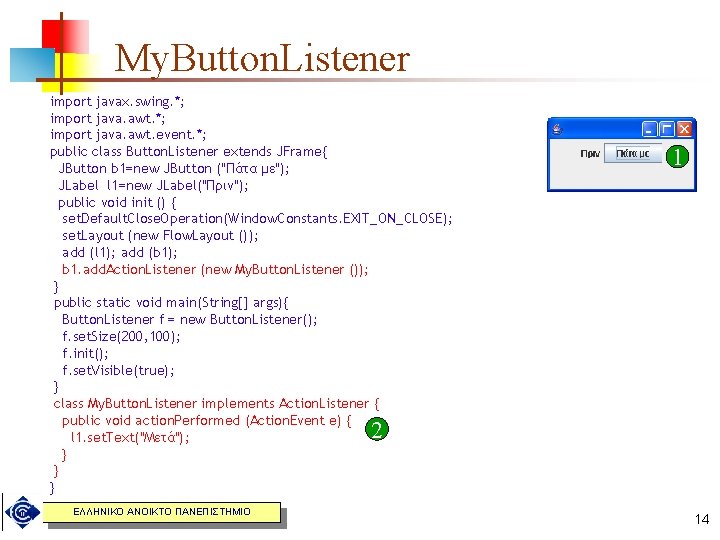This screenshot has width=720, height=540.
Task: Click the 'setDefaultCloseOperation' code line
Action: point(257,219)
